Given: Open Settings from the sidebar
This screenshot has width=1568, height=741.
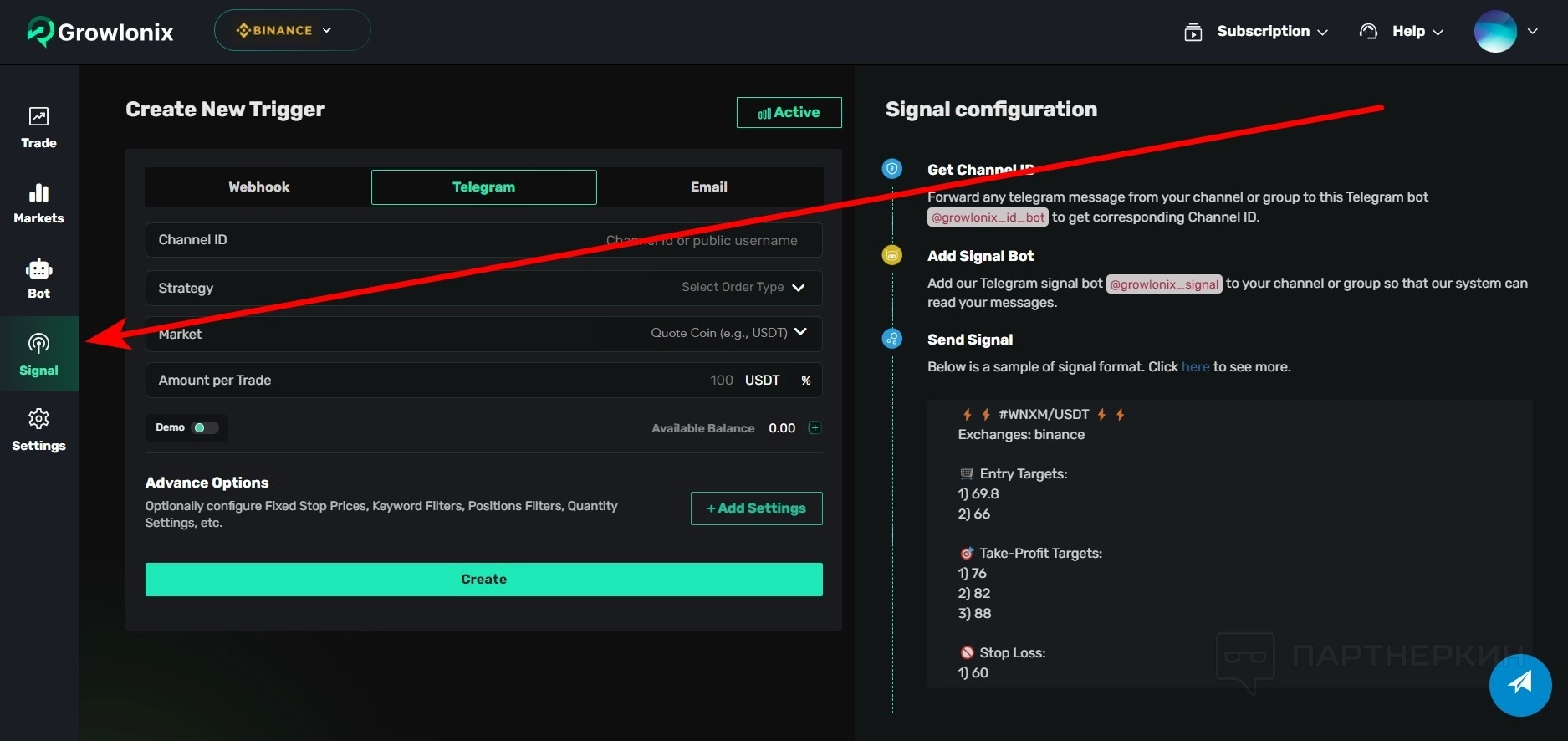Looking at the screenshot, I should 38,430.
